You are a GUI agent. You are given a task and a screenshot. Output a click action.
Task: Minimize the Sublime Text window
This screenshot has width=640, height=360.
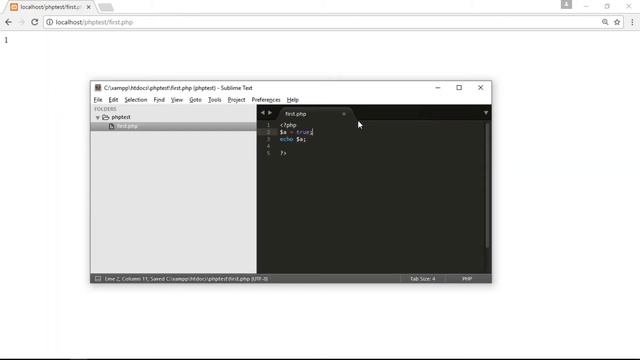tap(438, 88)
